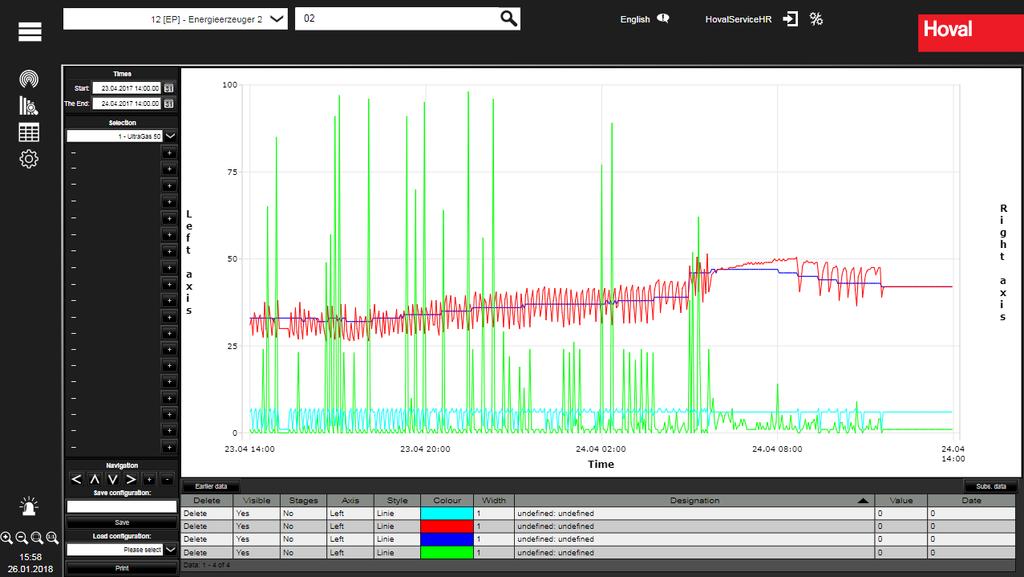Click the zoom out magnifier icon
This screenshot has height=577, width=1024.
tap(22, 538)
